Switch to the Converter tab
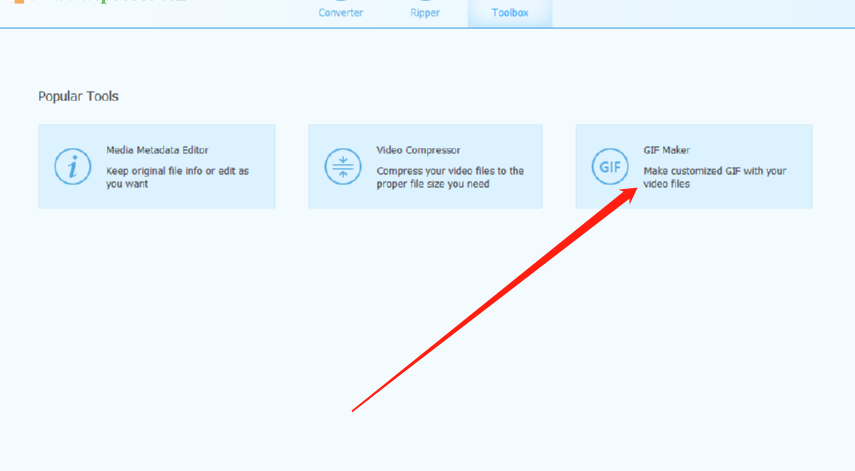The height and width of the screenshot is (471, 855). 341,13
